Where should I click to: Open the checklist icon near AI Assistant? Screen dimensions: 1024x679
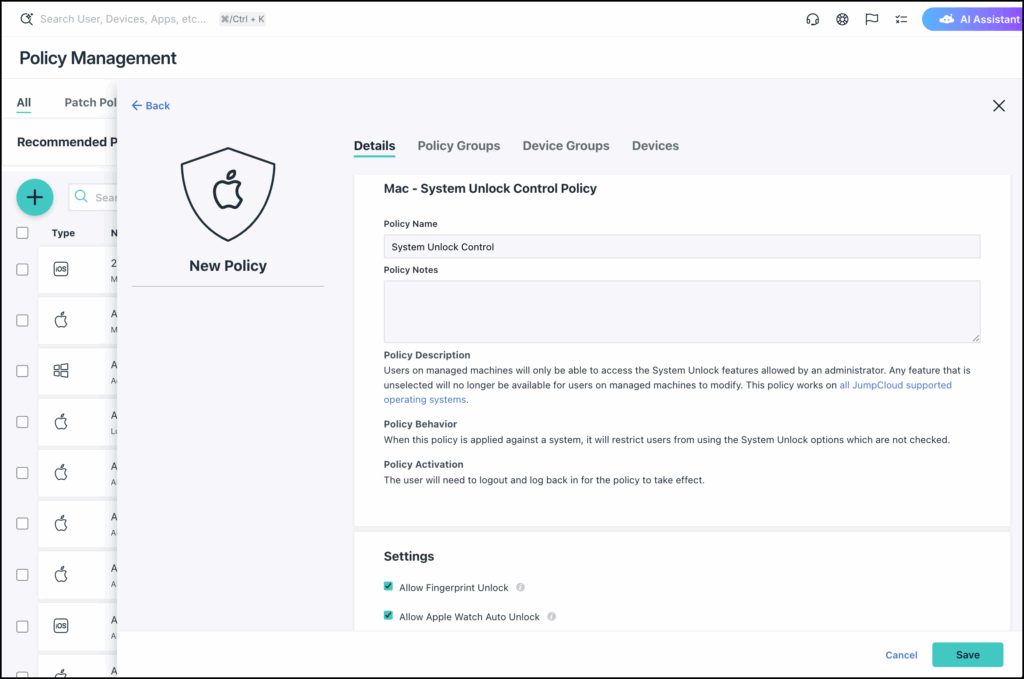click(900, 19)
